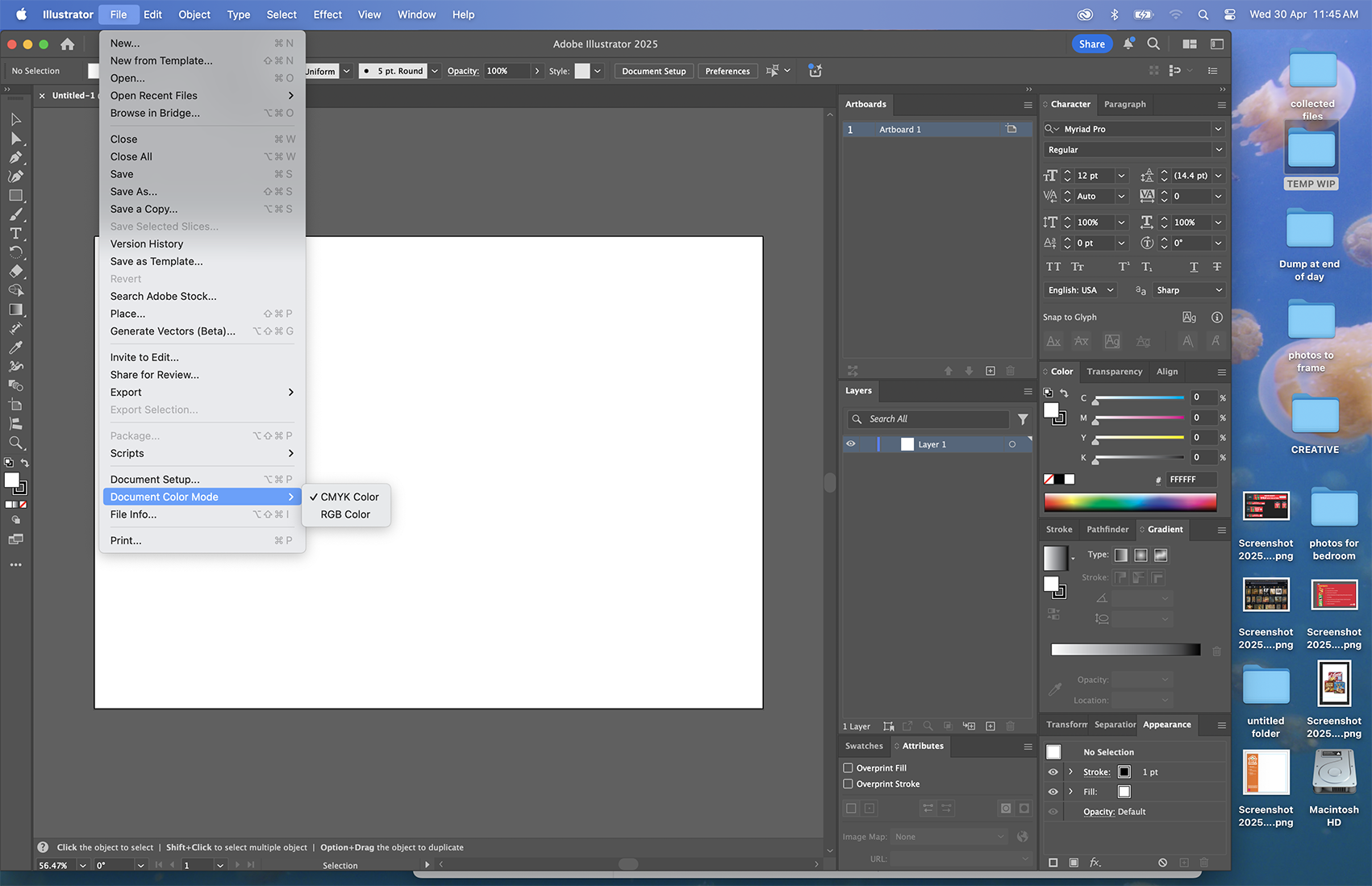Open the trash icon to delete the layer
Screen dimensions: 1372x886
tap(1011, 726)
